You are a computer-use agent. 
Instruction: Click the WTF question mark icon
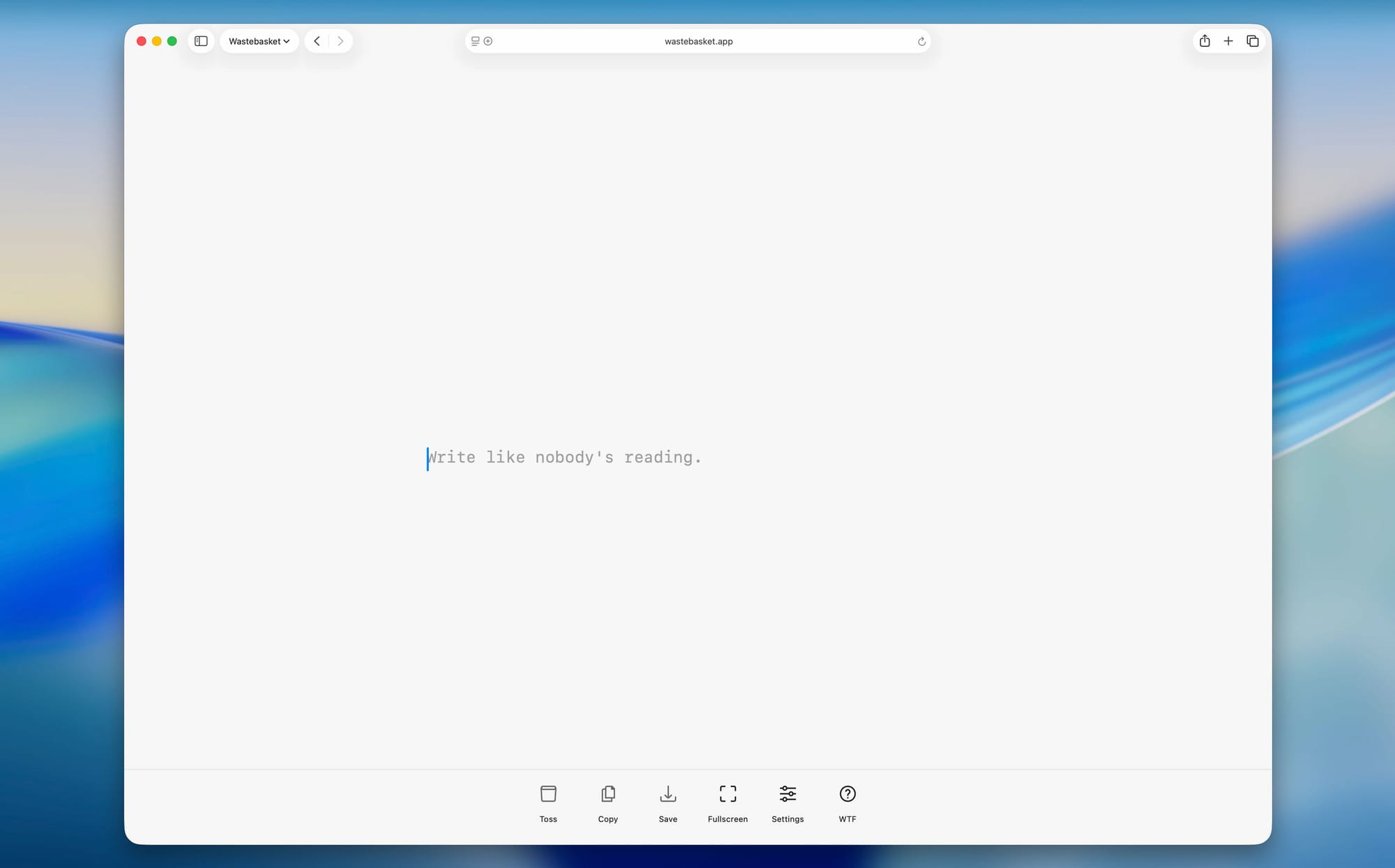pos(847,793)
